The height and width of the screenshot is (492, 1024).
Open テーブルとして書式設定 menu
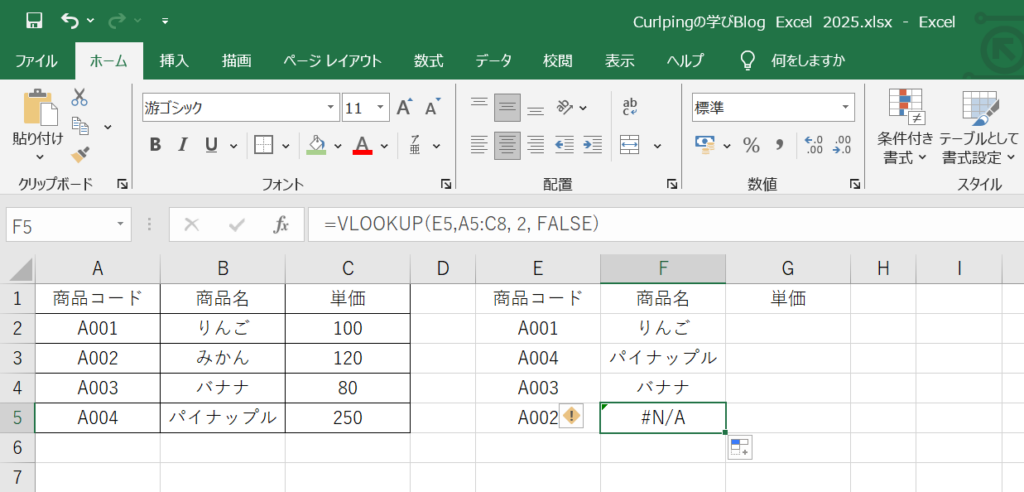(978, 127)
